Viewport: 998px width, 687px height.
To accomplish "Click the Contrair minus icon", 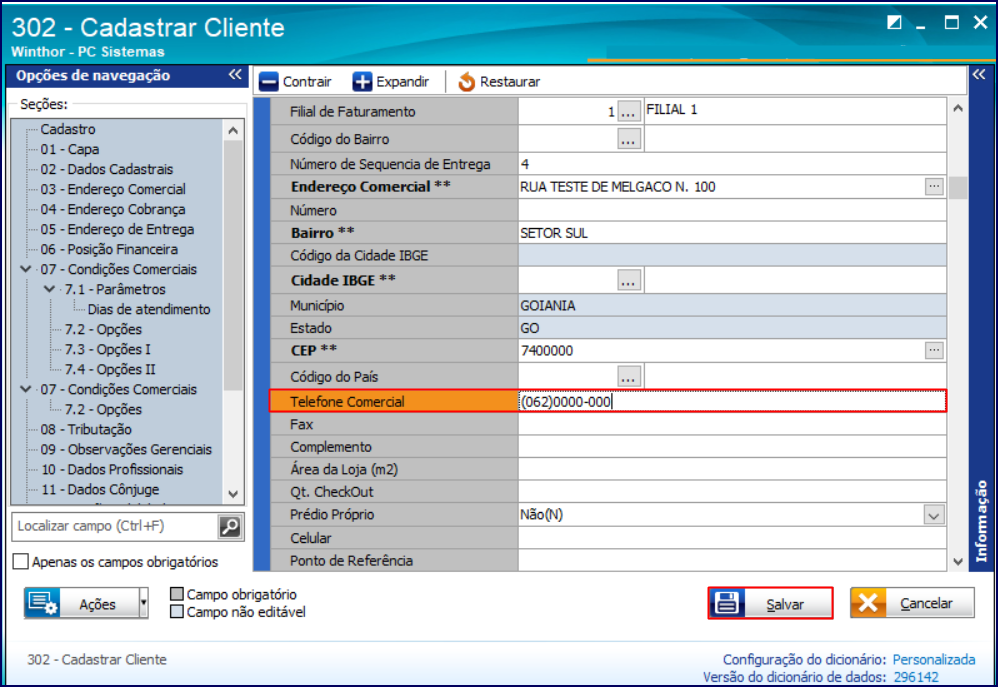I will coord(269,81).
